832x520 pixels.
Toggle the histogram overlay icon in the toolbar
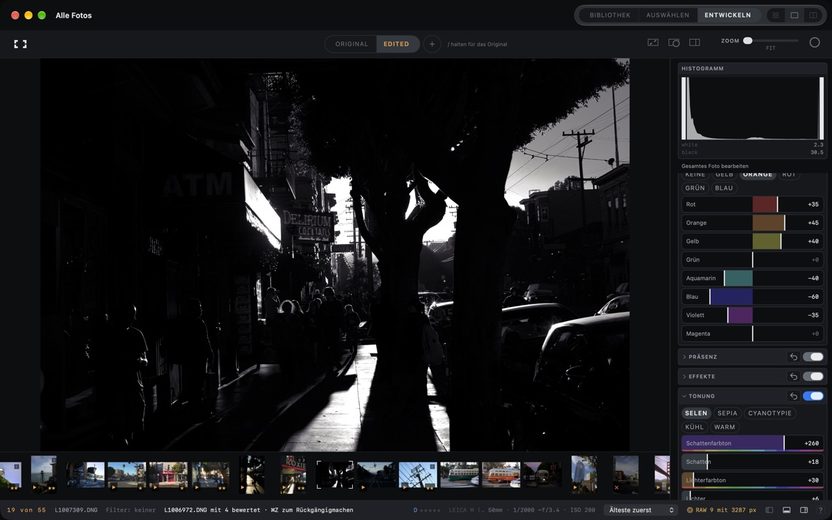pos(653,42)
